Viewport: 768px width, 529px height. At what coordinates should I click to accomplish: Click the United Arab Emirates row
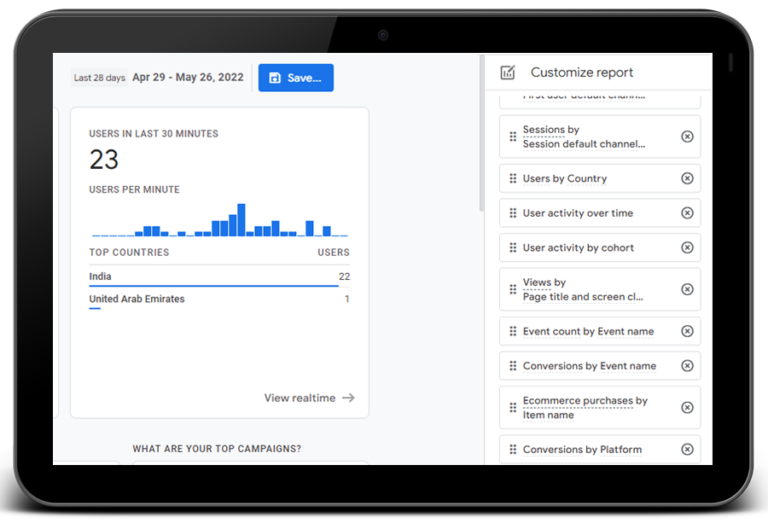click(219, 299)
